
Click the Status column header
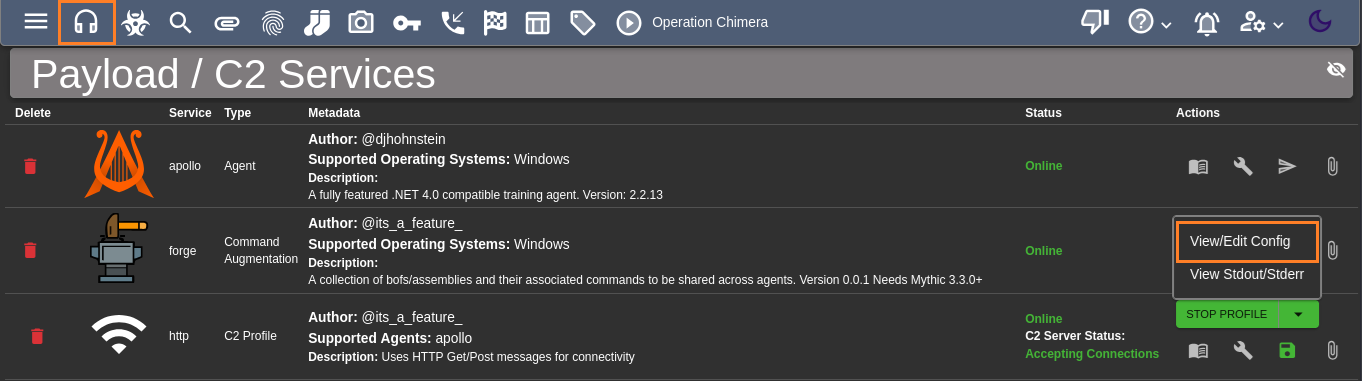tap(1043, 113)
